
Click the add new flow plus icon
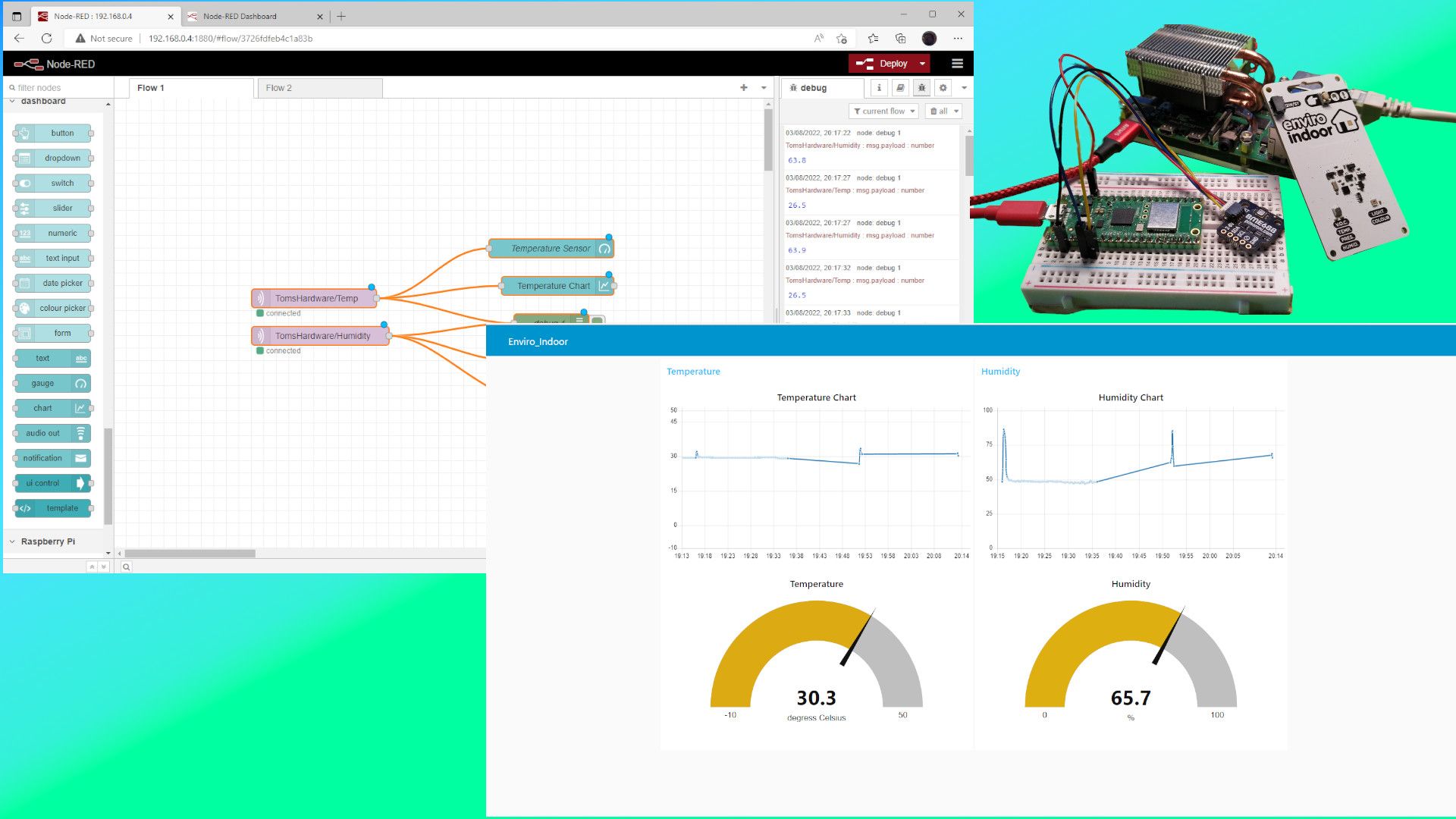coord(743,88)
